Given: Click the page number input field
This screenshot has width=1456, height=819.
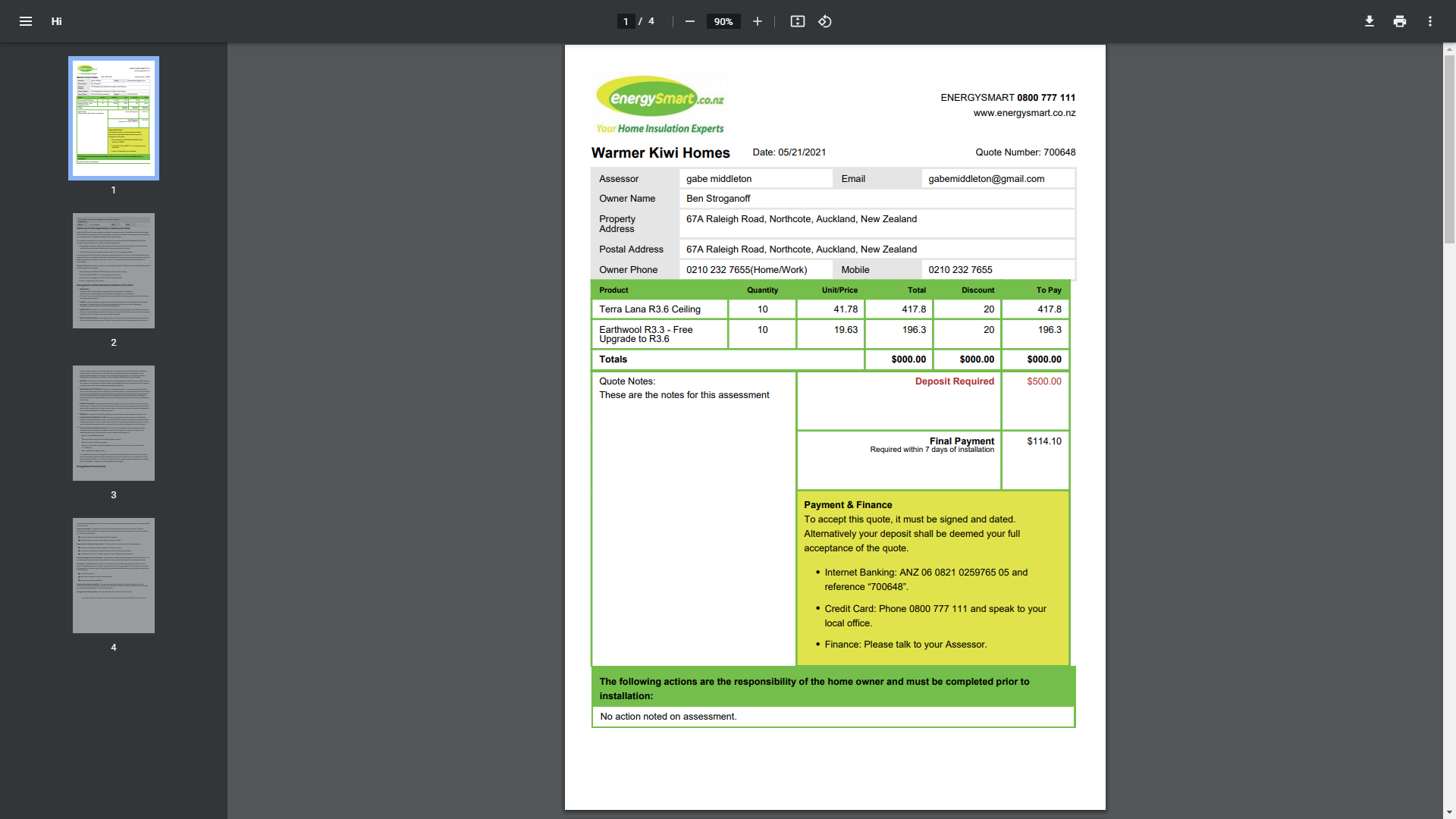Looking at the screenshot, I should [626, 21].
